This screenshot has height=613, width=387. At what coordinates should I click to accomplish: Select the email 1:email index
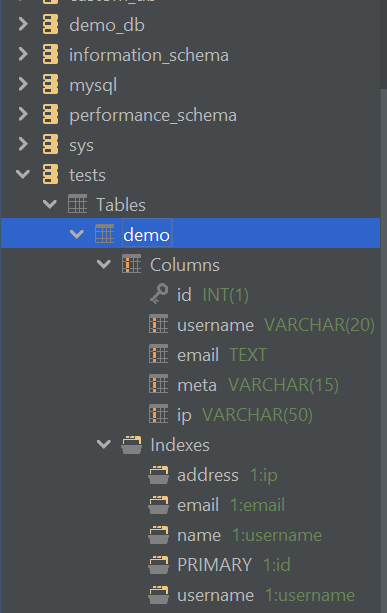[231, 505]
